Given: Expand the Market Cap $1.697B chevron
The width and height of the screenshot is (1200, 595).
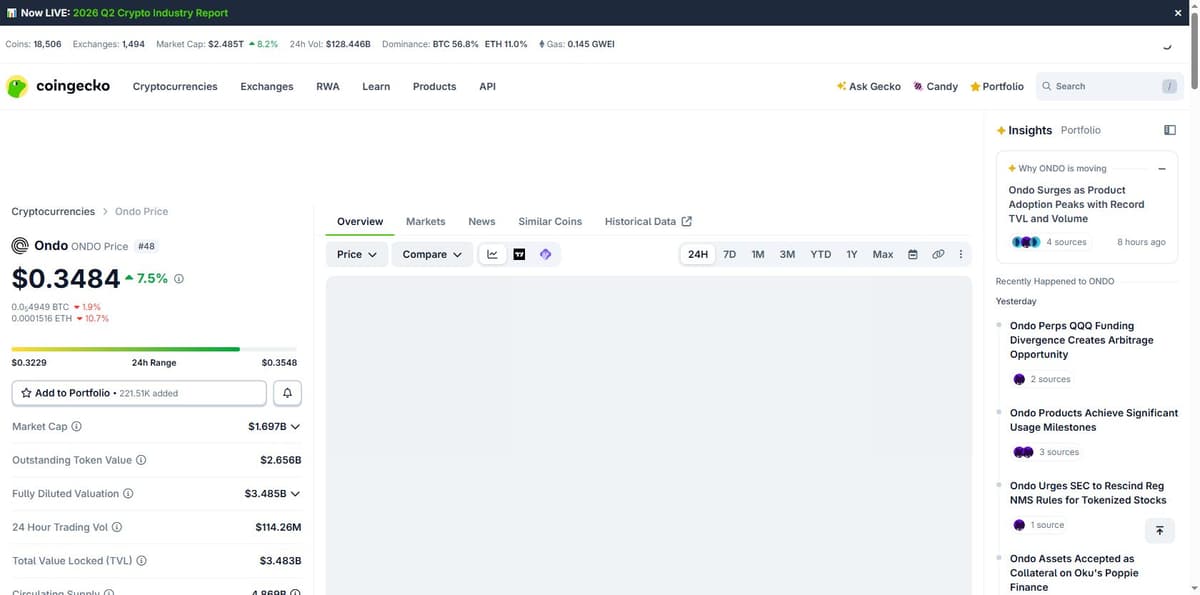Looking at the screenshot, I should click(x=295, y=427).
